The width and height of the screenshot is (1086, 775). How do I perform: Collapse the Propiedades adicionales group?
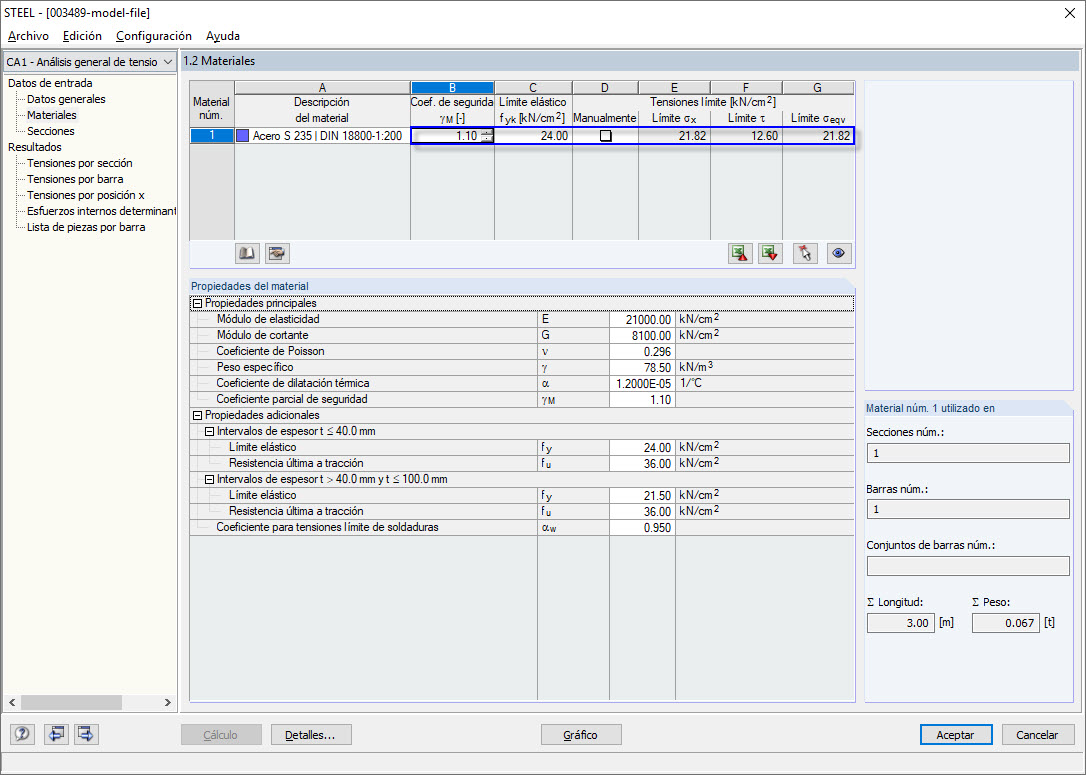pyautogui.click(x=197, y=416)
